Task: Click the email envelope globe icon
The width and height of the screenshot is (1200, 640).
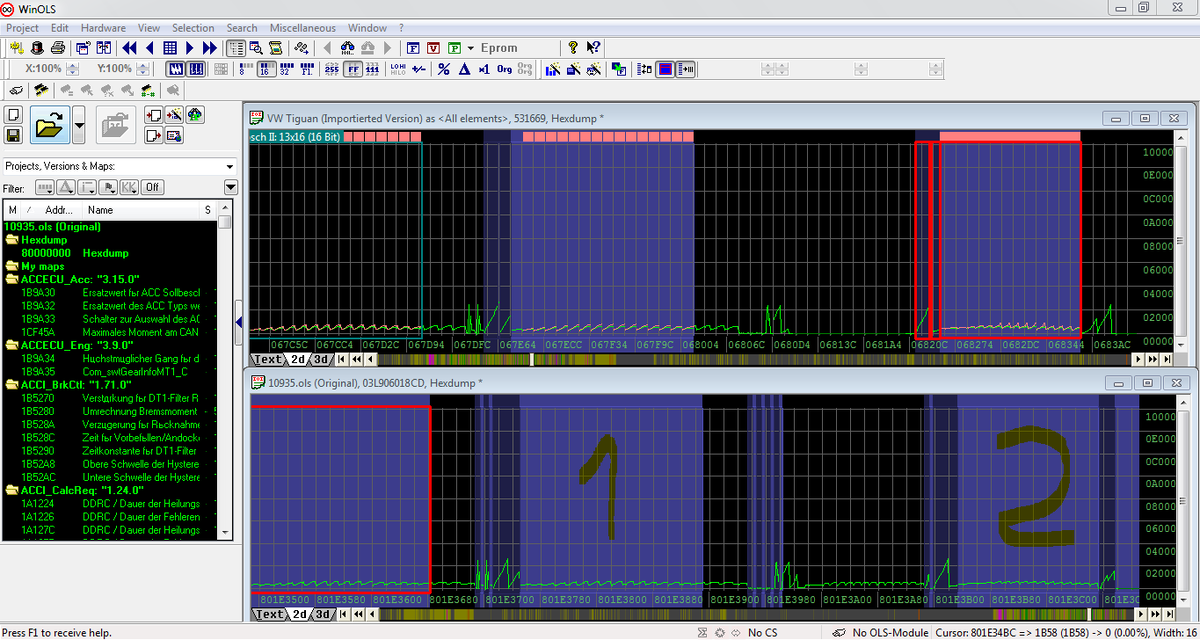Action: [174, 135]
